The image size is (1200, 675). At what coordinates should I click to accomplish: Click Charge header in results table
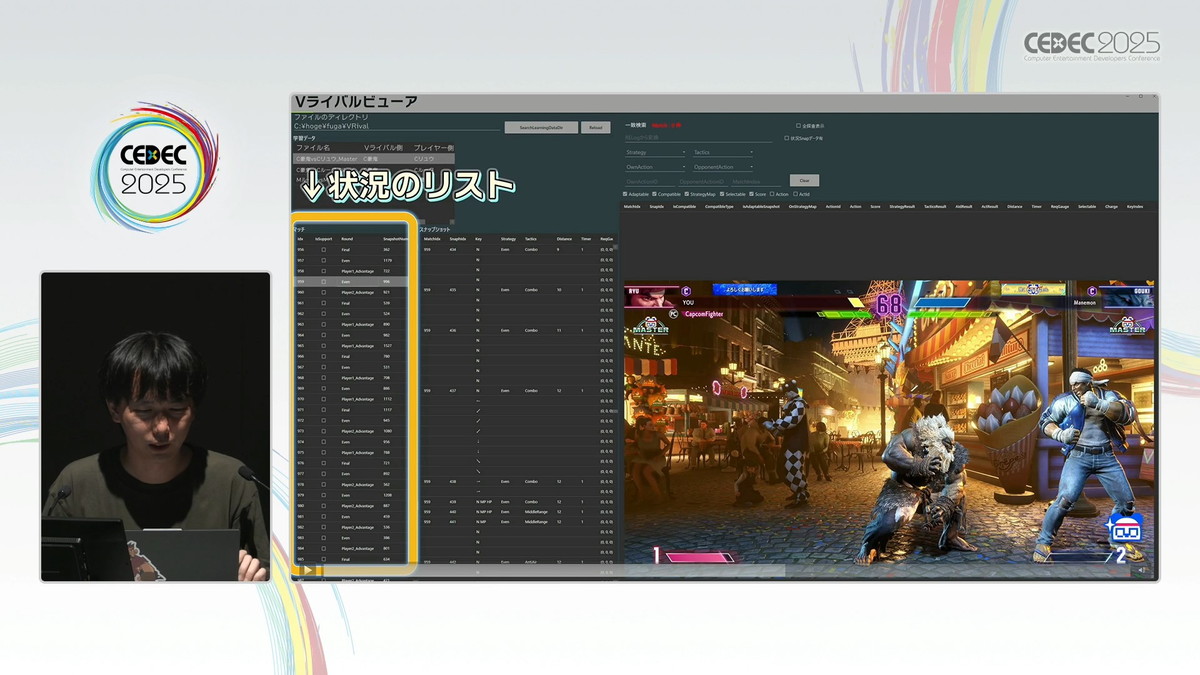point(1111,206)
